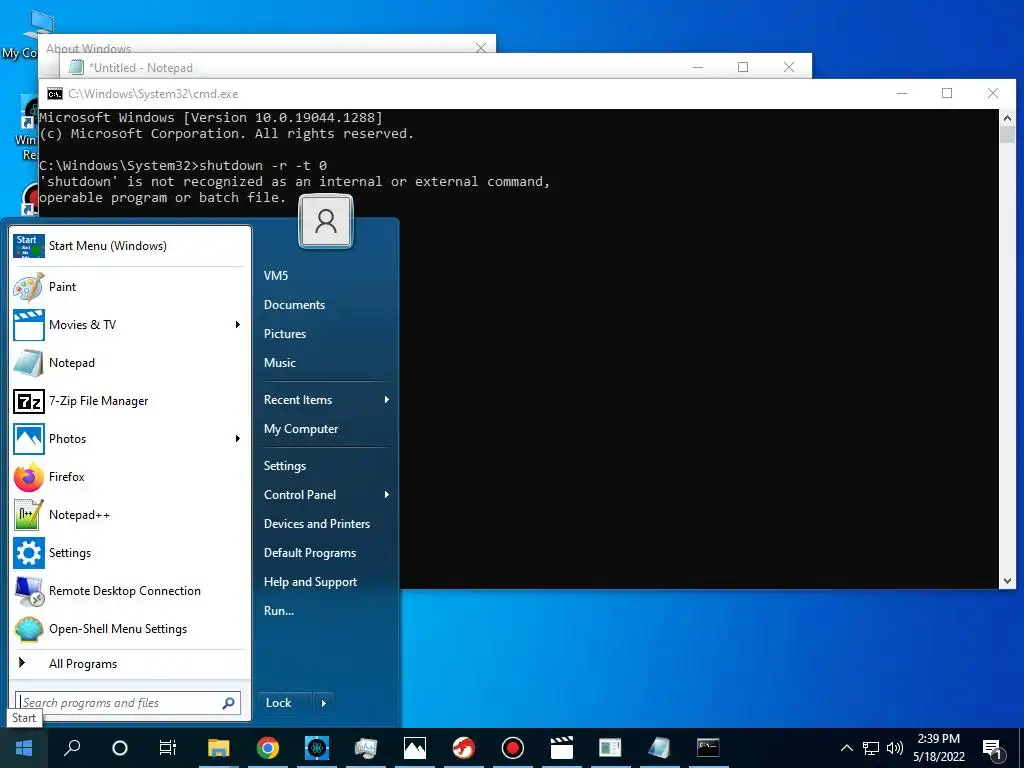Screen dimensions: 1024x768
Task: Click the Windows Start button on taskbar
Action: point(24,748)
